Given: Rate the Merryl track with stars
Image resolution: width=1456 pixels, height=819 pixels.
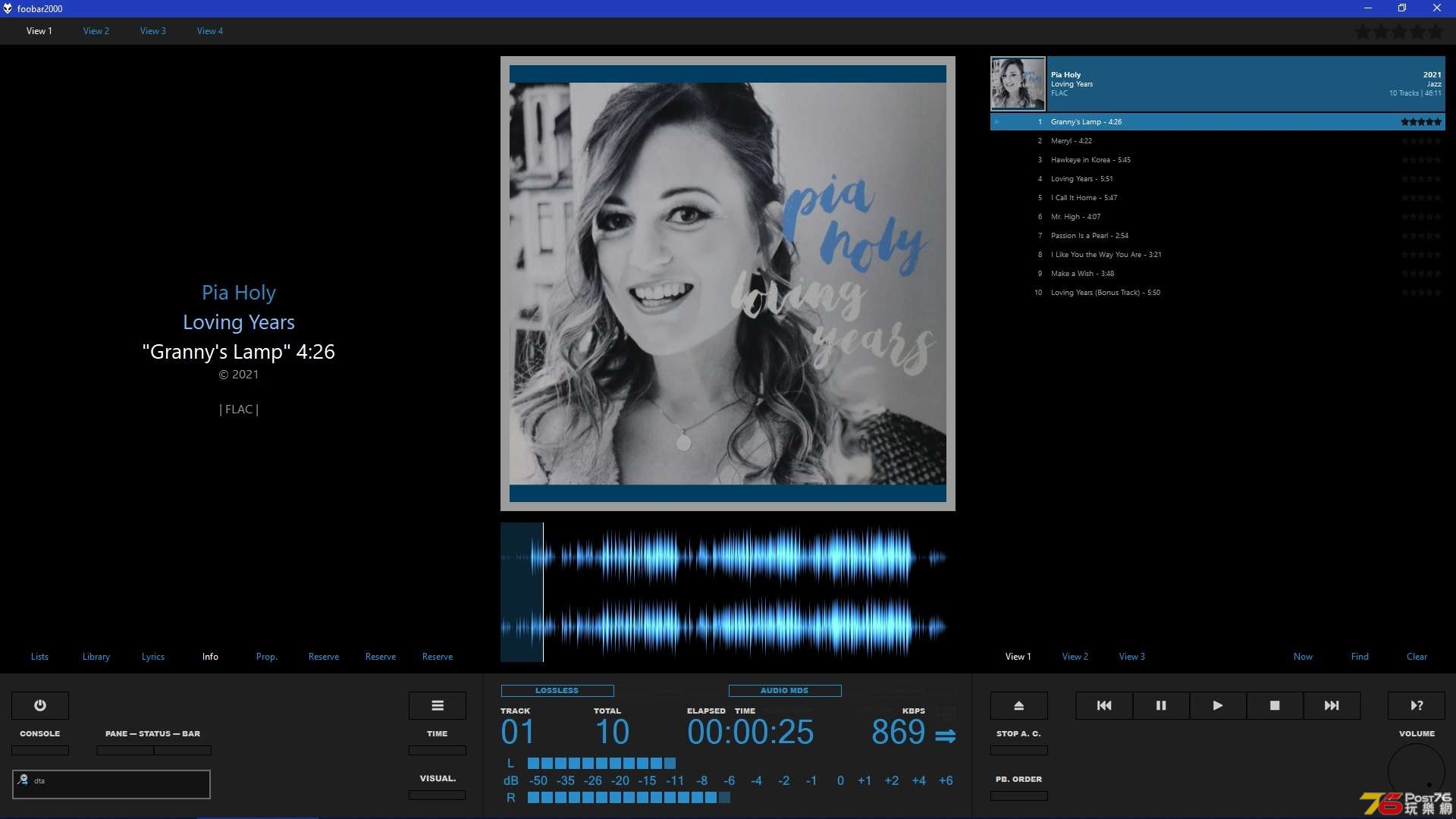Looking at the screenshot, I should 1421,141.
